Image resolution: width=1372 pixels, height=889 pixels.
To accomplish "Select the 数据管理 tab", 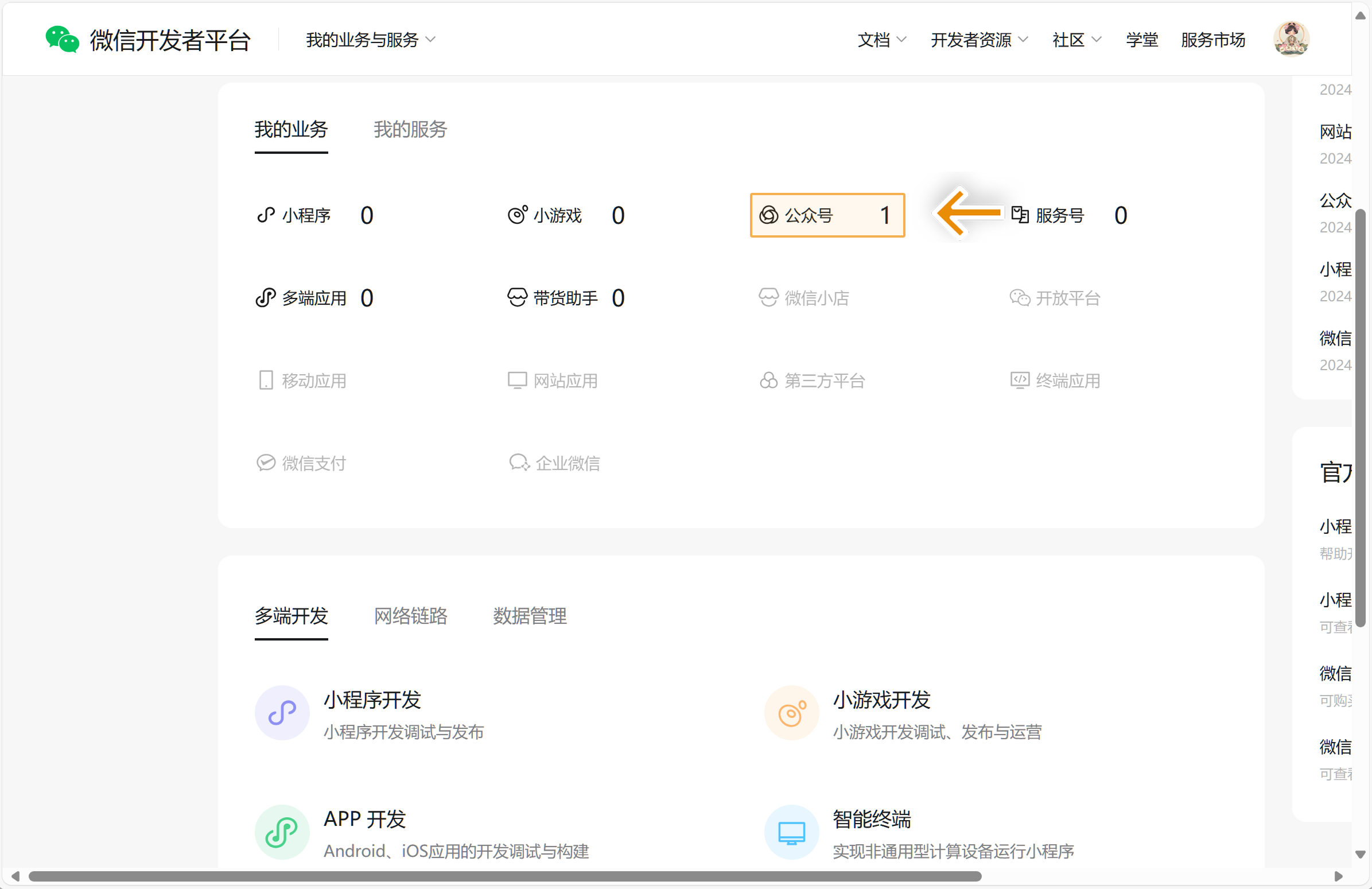I will 530,616.
